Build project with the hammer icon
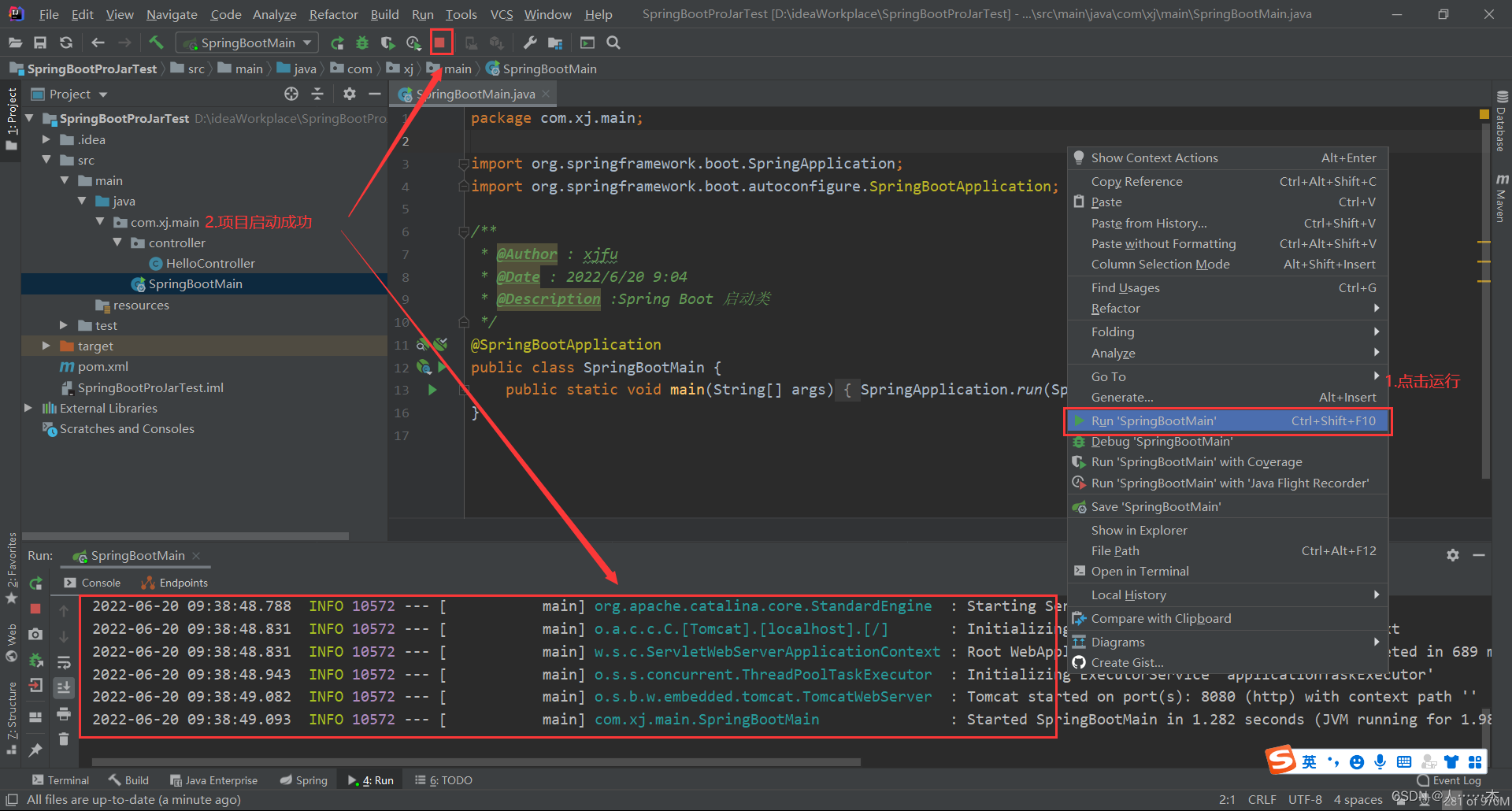The width and height of the screenshot is (1512, 811). 156,43
